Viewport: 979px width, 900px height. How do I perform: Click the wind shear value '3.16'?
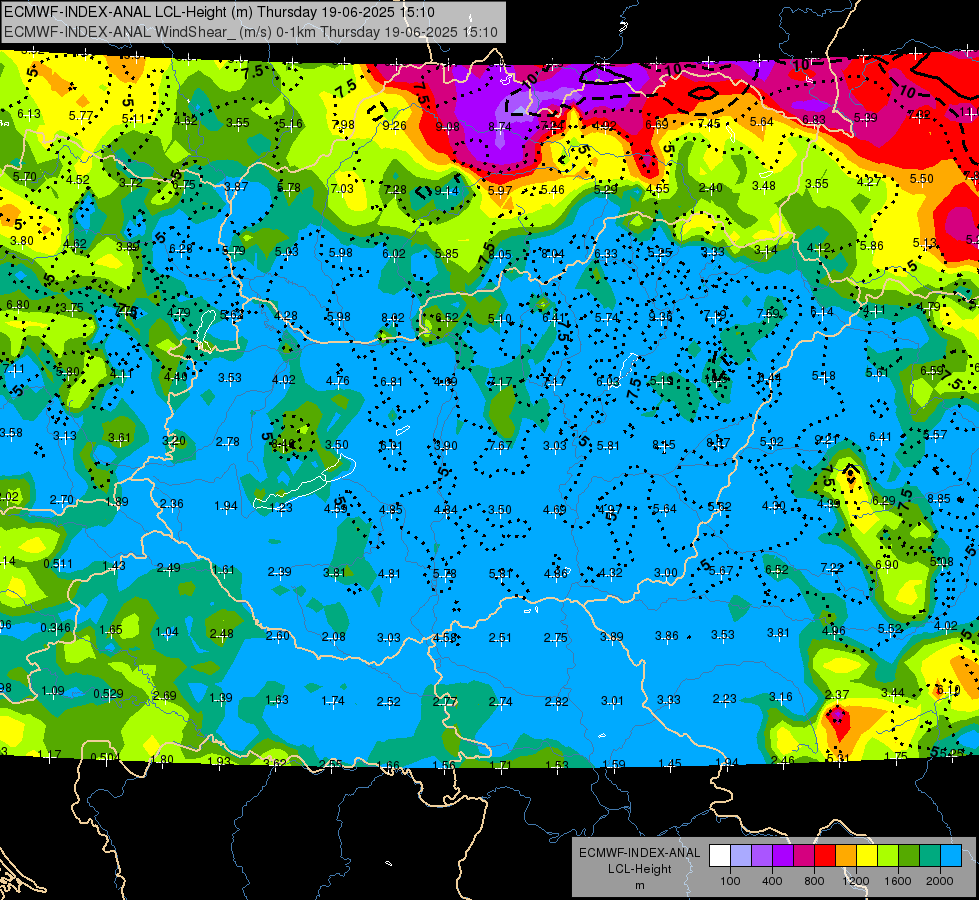click(780, 696)
